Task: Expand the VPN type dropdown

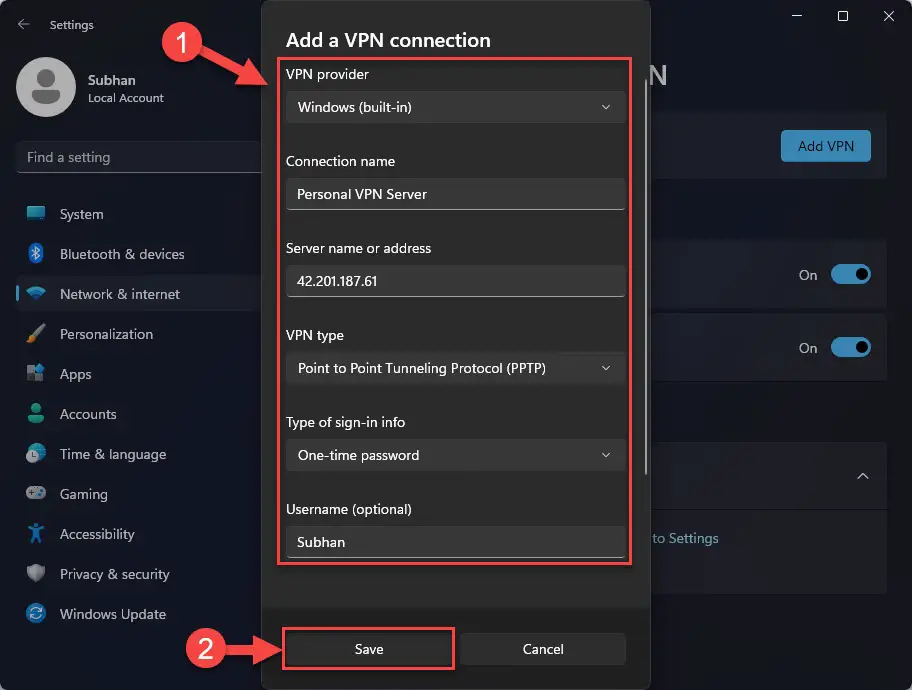Action: click(x=455, y=368)
